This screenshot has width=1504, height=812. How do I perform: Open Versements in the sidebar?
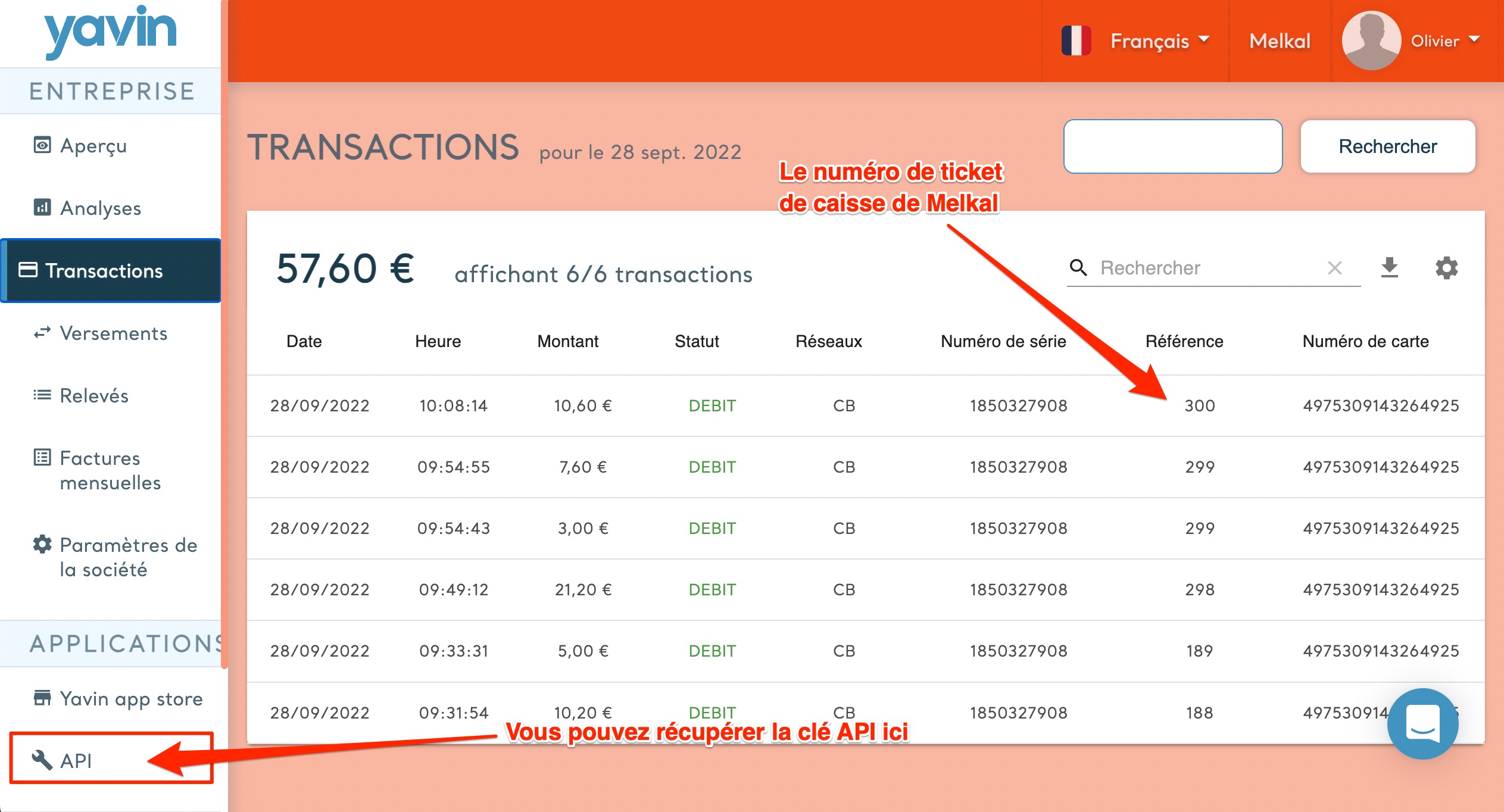[113, 333]
